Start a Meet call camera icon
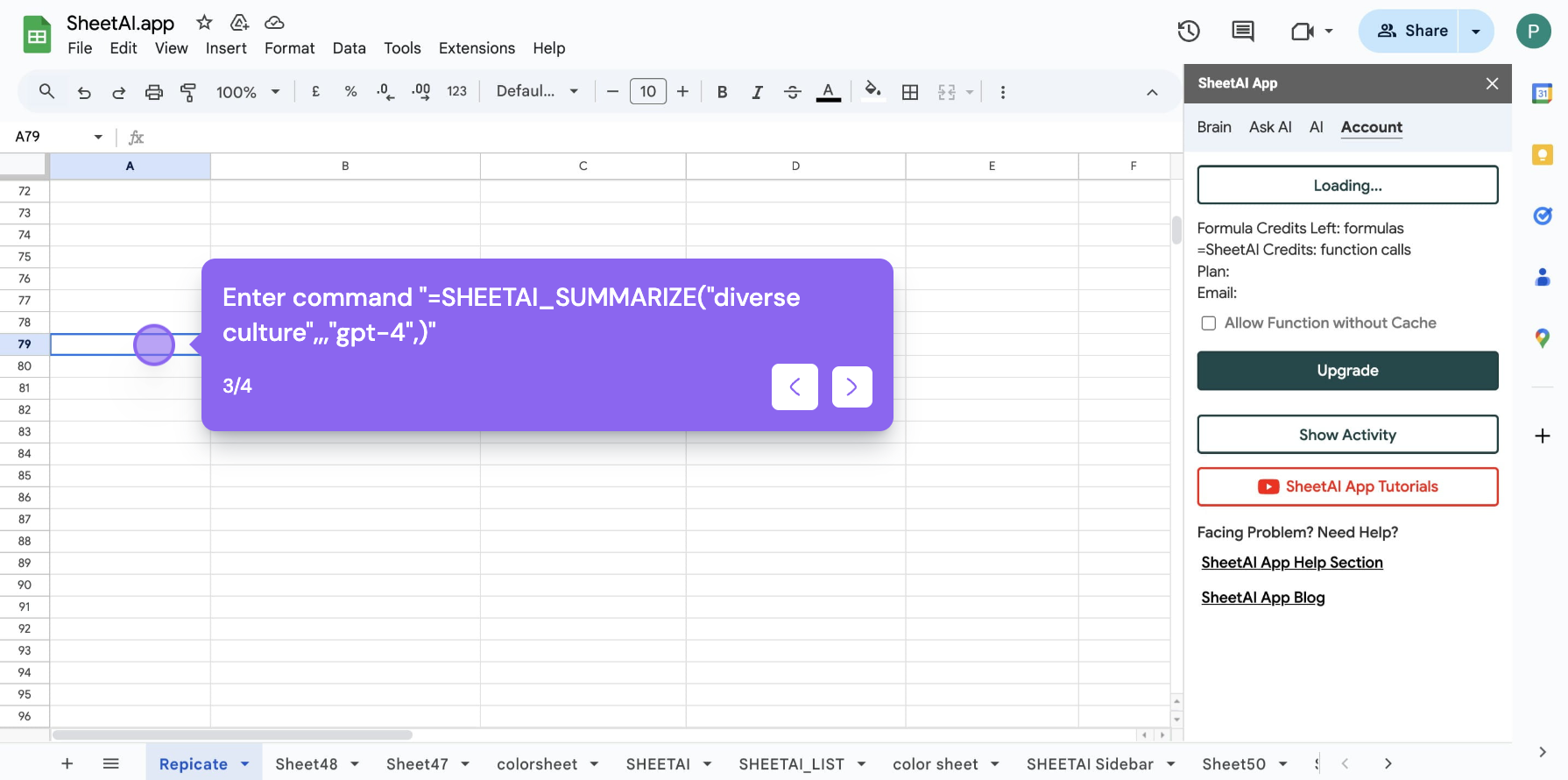The width and height of the screenshot is (1568, 780). point(1303,32)
